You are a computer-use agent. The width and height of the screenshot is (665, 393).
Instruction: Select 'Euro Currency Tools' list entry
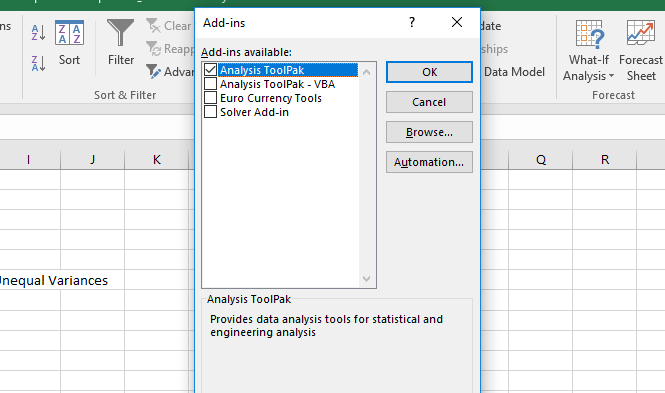271,98
